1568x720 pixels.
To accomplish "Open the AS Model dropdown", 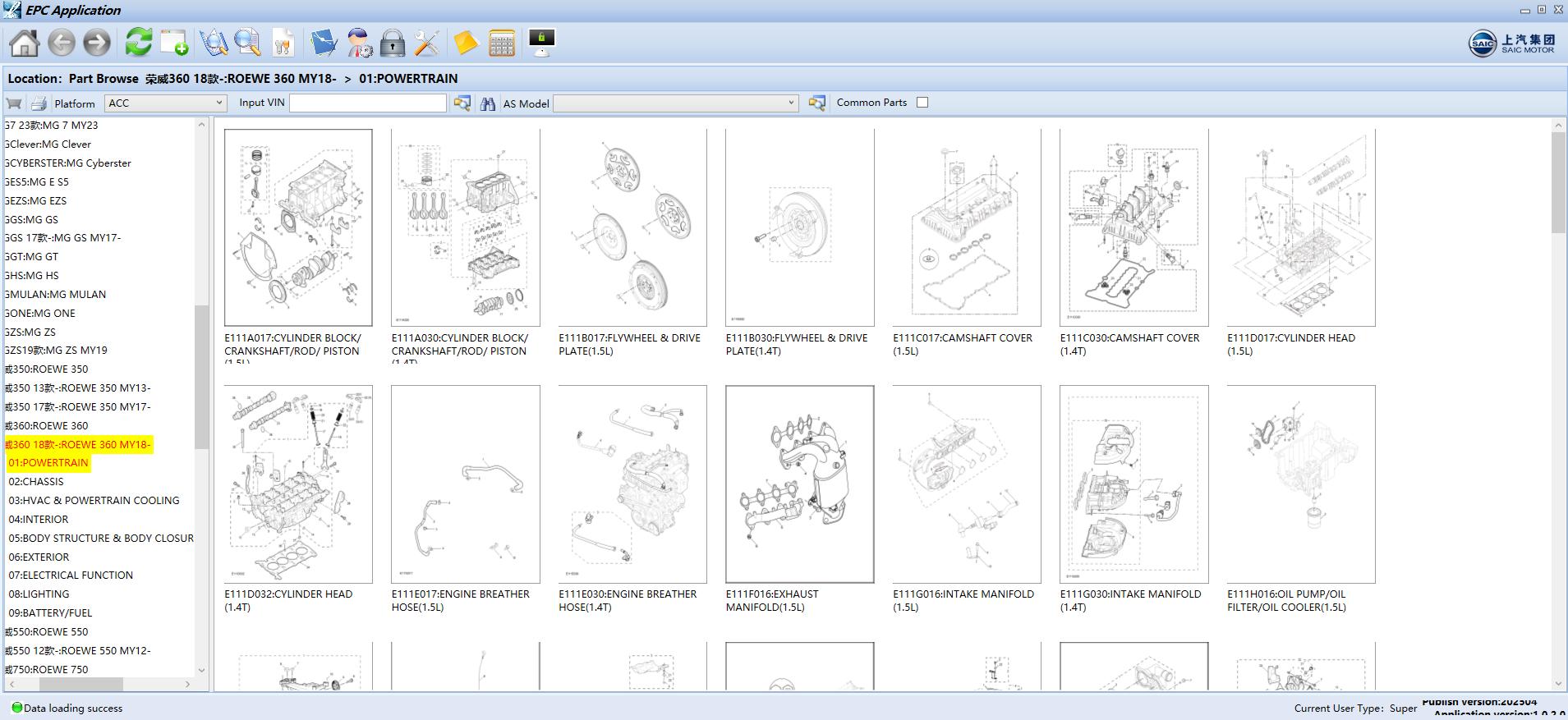I will (x=675, y=103).
